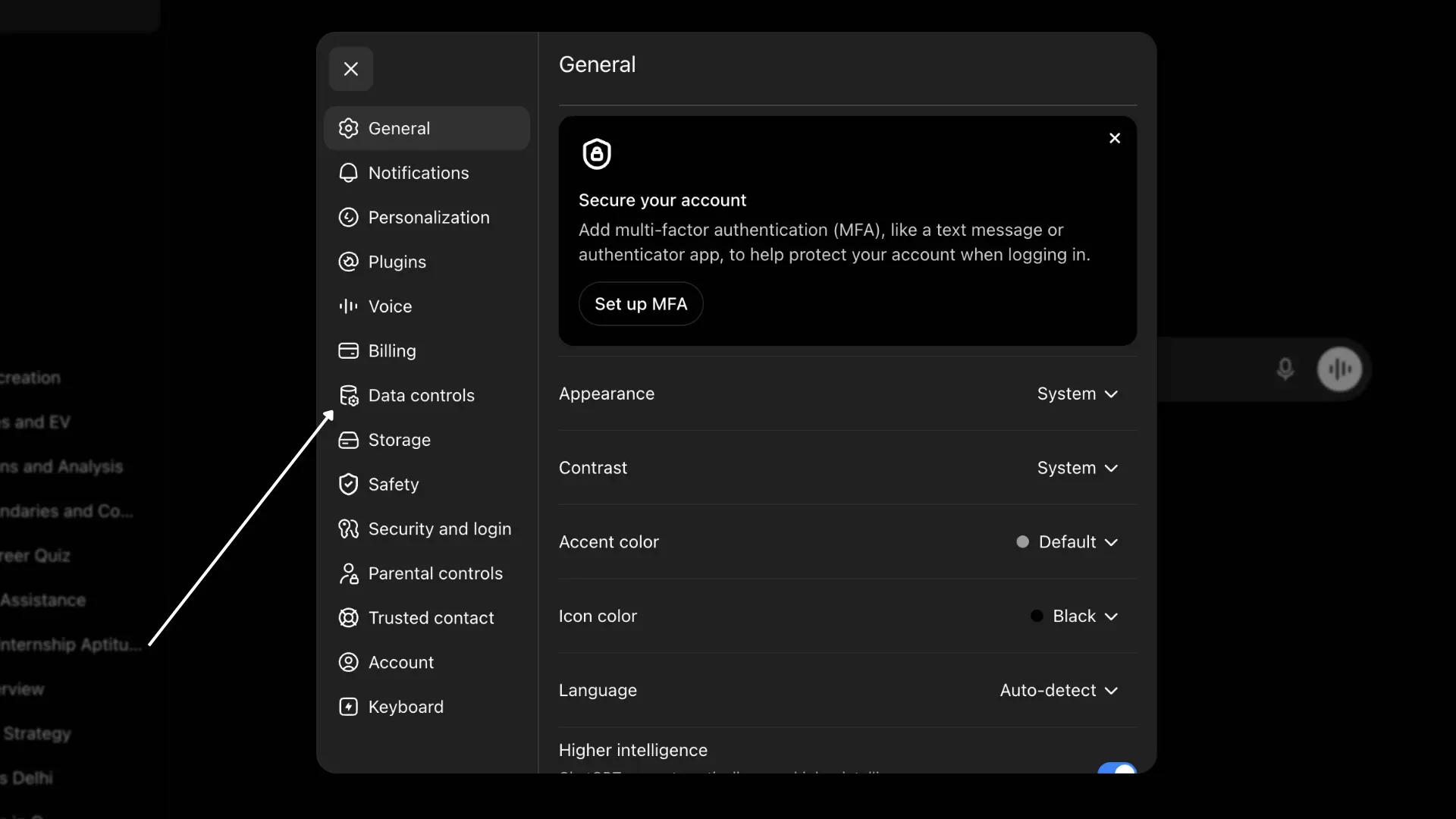Screen dimensions: 1456x819
Task: Click the Contrast dropdown chevron
Action: pyautogui.click(x=1111, y=469)
